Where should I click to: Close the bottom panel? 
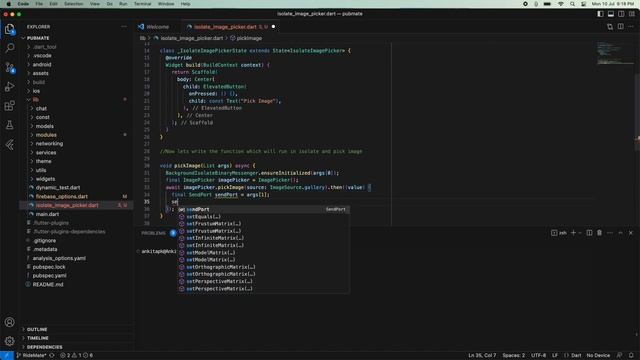631,233
